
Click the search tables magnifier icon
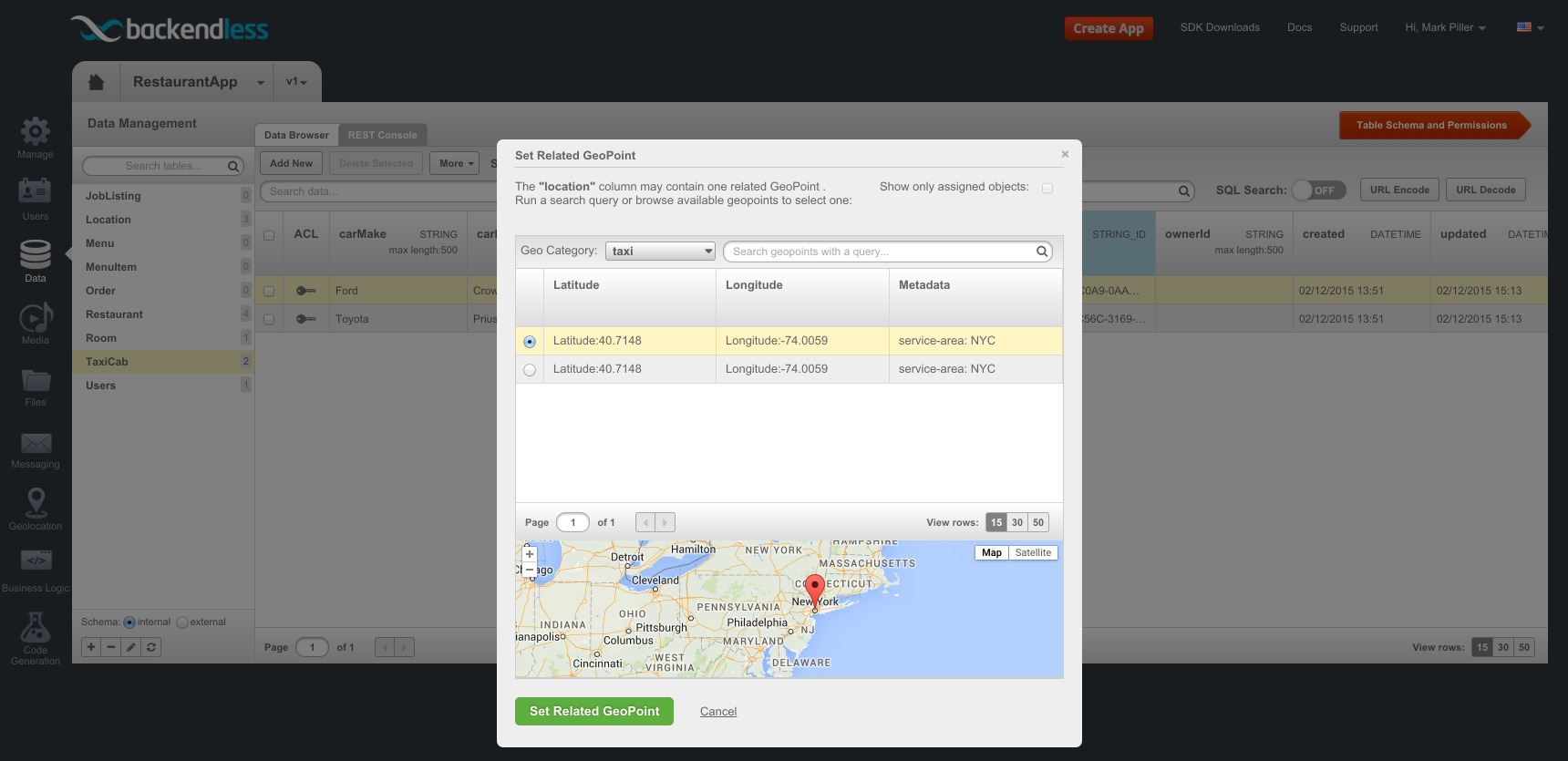point(233,166)
